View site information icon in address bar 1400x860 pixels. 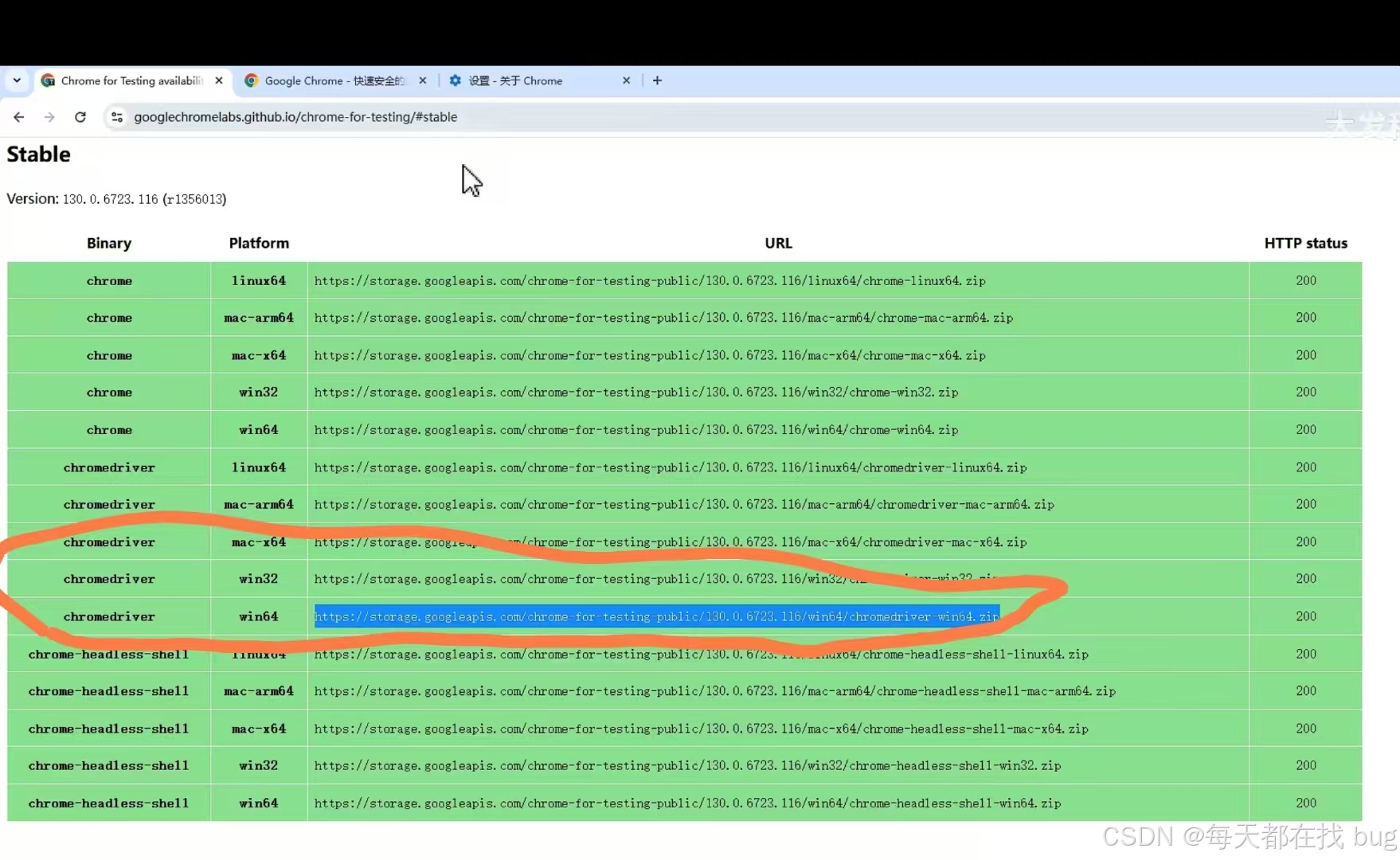[x=117, y=117]
